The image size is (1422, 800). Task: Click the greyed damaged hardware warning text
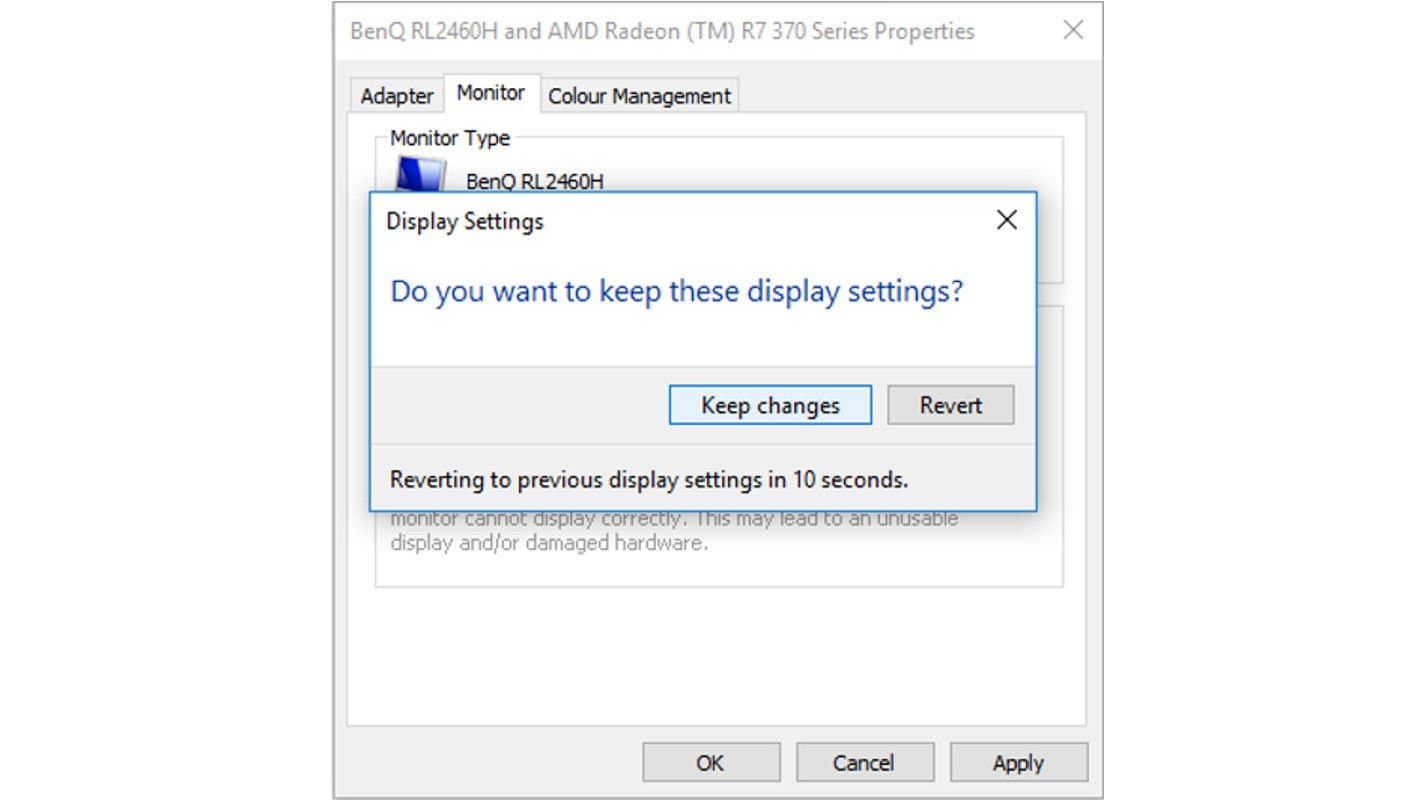click(674, 532)
